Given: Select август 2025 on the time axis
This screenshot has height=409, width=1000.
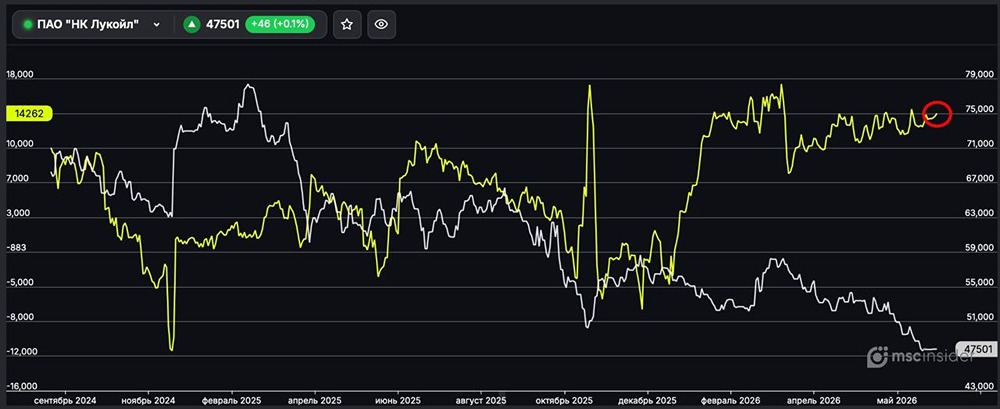Looking at the screenshot, I should (x=481, y=401).
